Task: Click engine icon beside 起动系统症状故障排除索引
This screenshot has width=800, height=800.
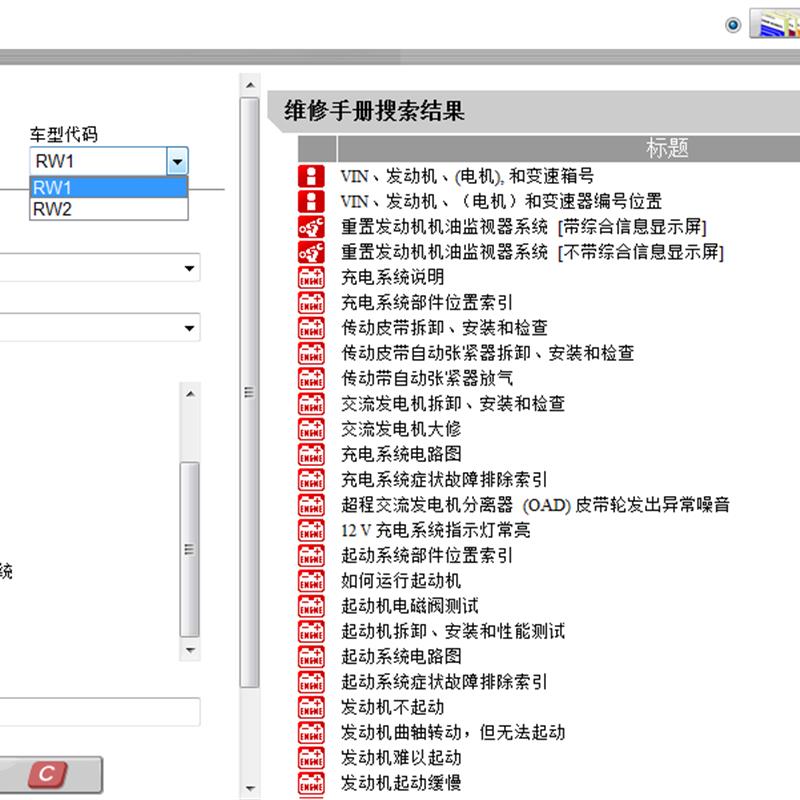Action: pos(311,682)
